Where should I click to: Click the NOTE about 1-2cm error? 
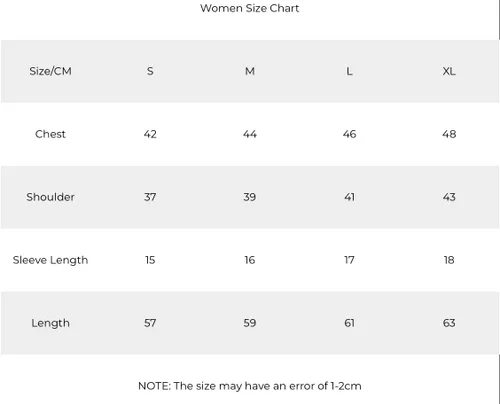[x=250, y=386]
